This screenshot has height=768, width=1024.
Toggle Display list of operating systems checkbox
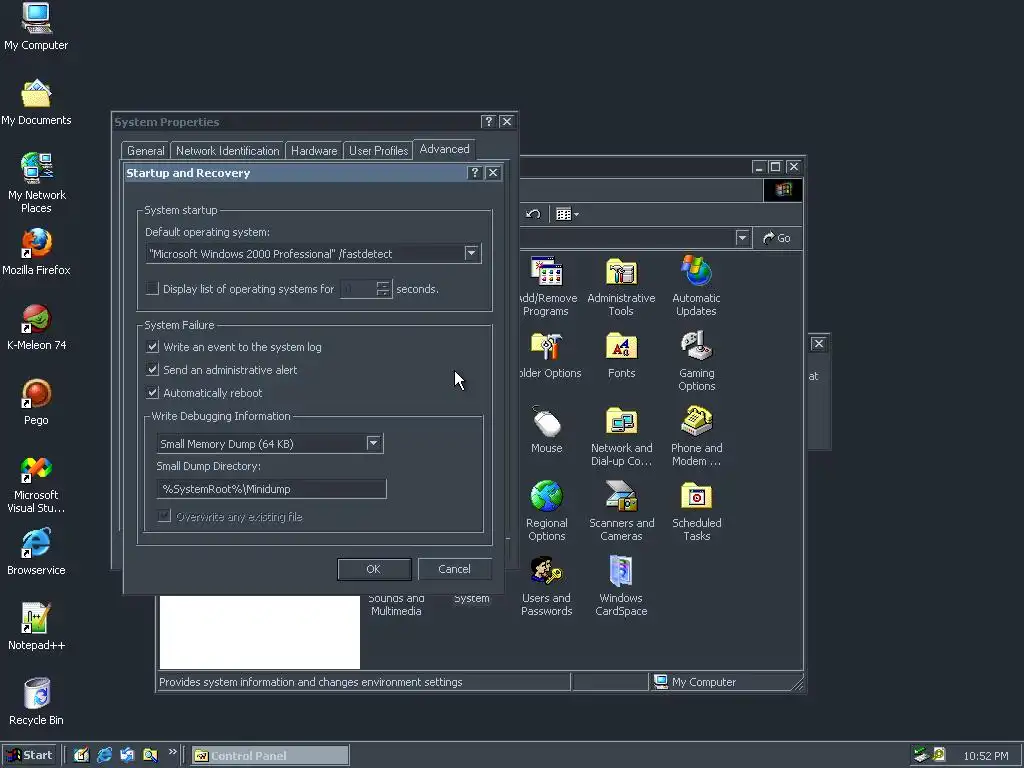point(152,289)
